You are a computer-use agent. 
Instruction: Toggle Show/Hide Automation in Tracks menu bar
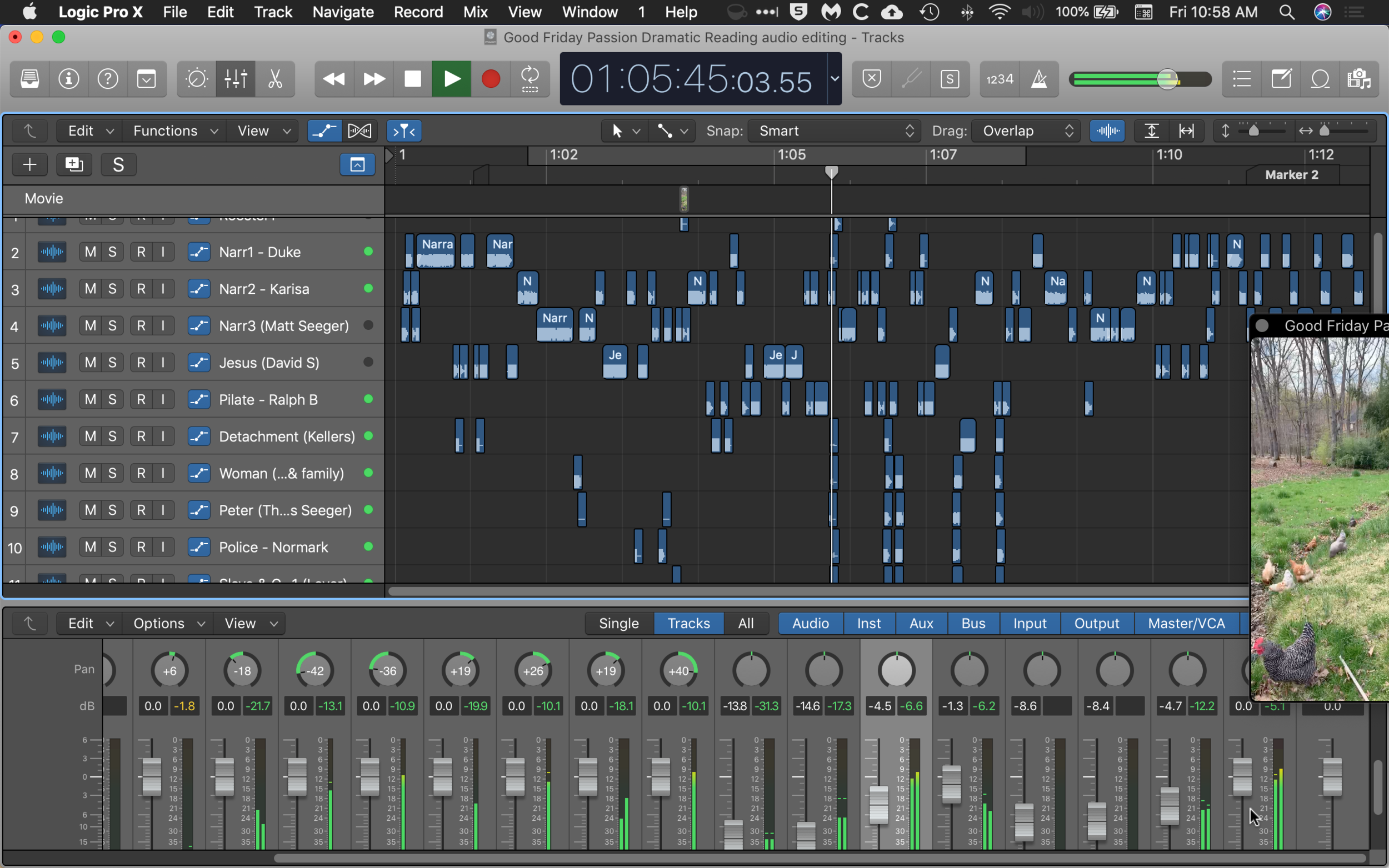pos(324,131)
